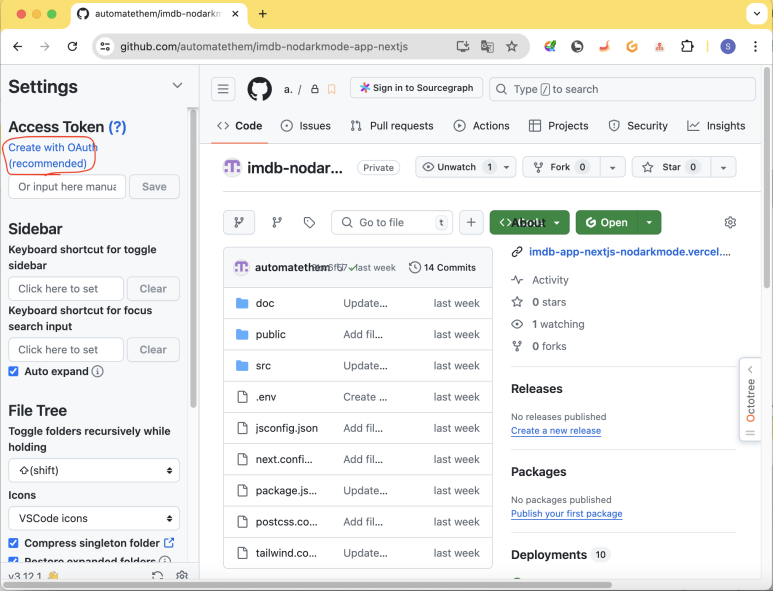Click the plus add-file button

(x=471, y=222)
